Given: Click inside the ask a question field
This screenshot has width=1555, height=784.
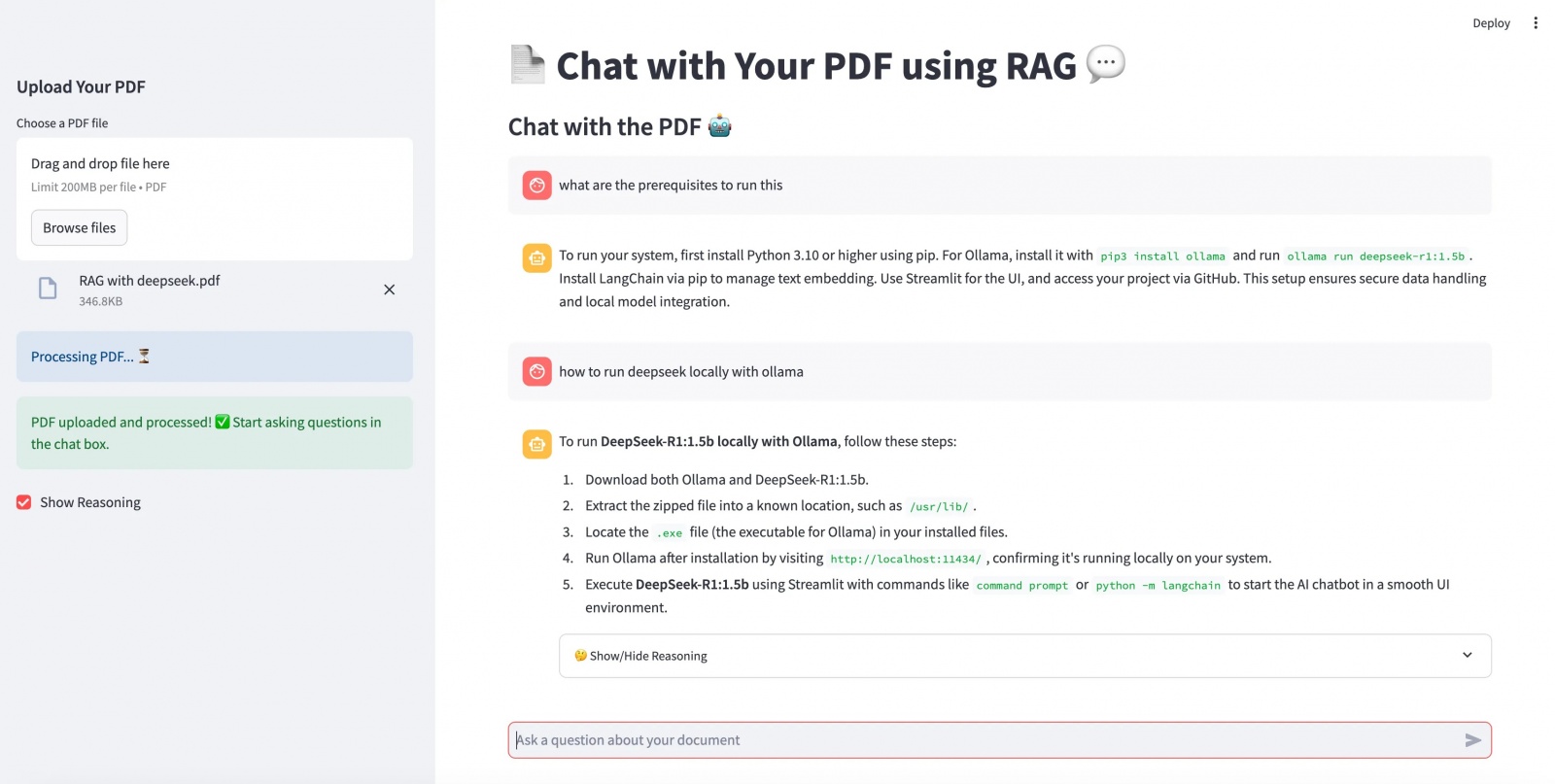Looking at the screenshot, I should [x=875, y=739].
